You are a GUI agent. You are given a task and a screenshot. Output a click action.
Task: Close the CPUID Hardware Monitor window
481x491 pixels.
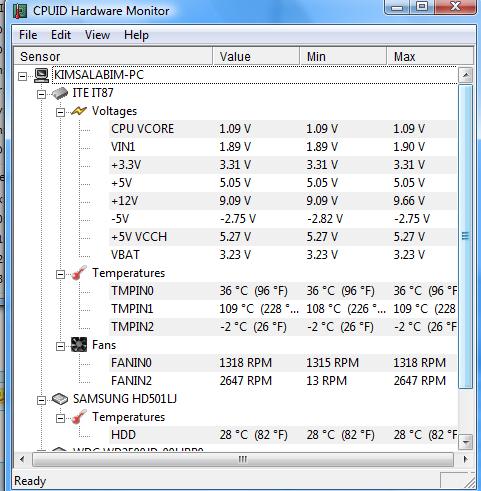pyautogui.click(x=455, y=6)
